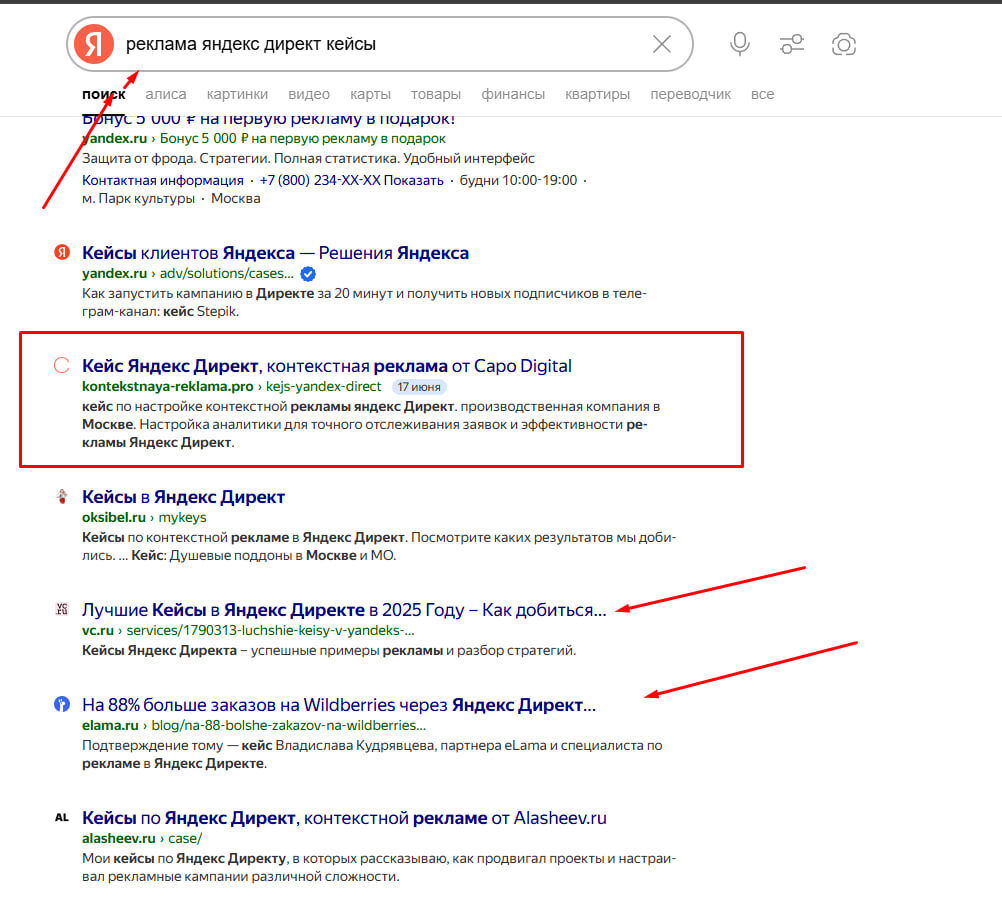Open «Кейсы клиентов Яндекса» result title

coord(275,253)
